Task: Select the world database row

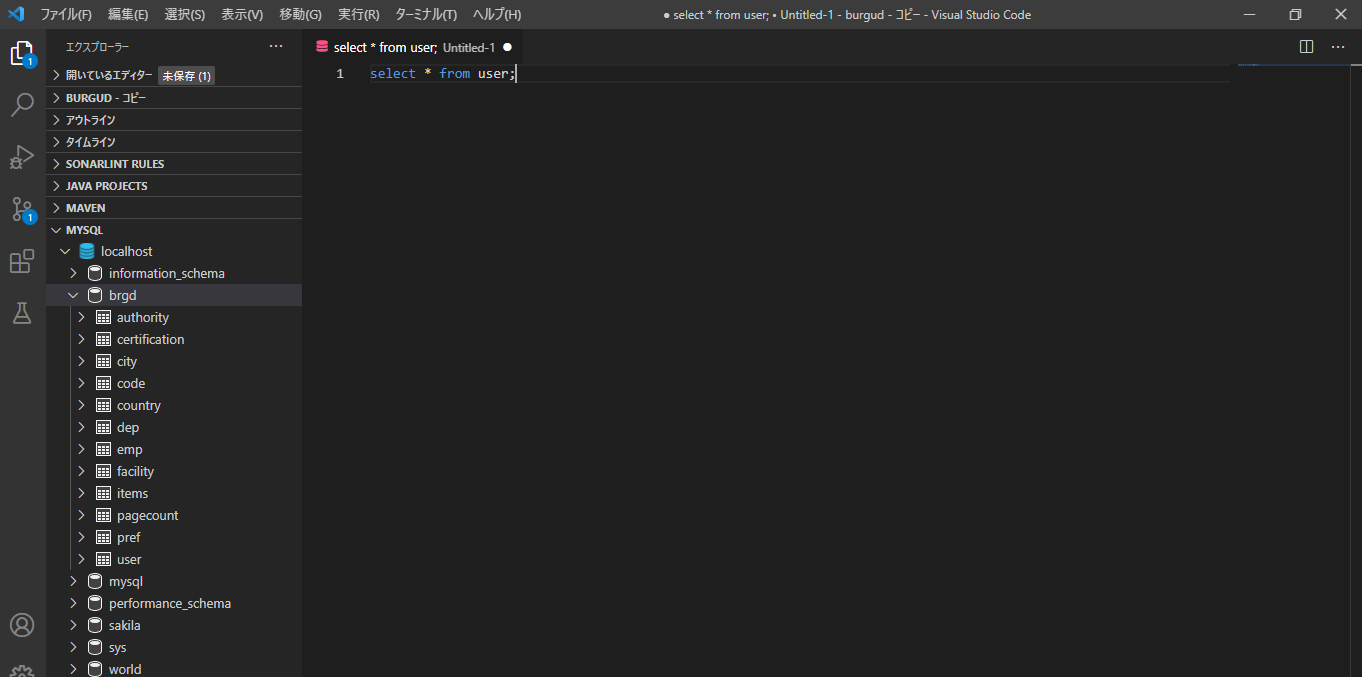Action: click(x=174, y=668)
